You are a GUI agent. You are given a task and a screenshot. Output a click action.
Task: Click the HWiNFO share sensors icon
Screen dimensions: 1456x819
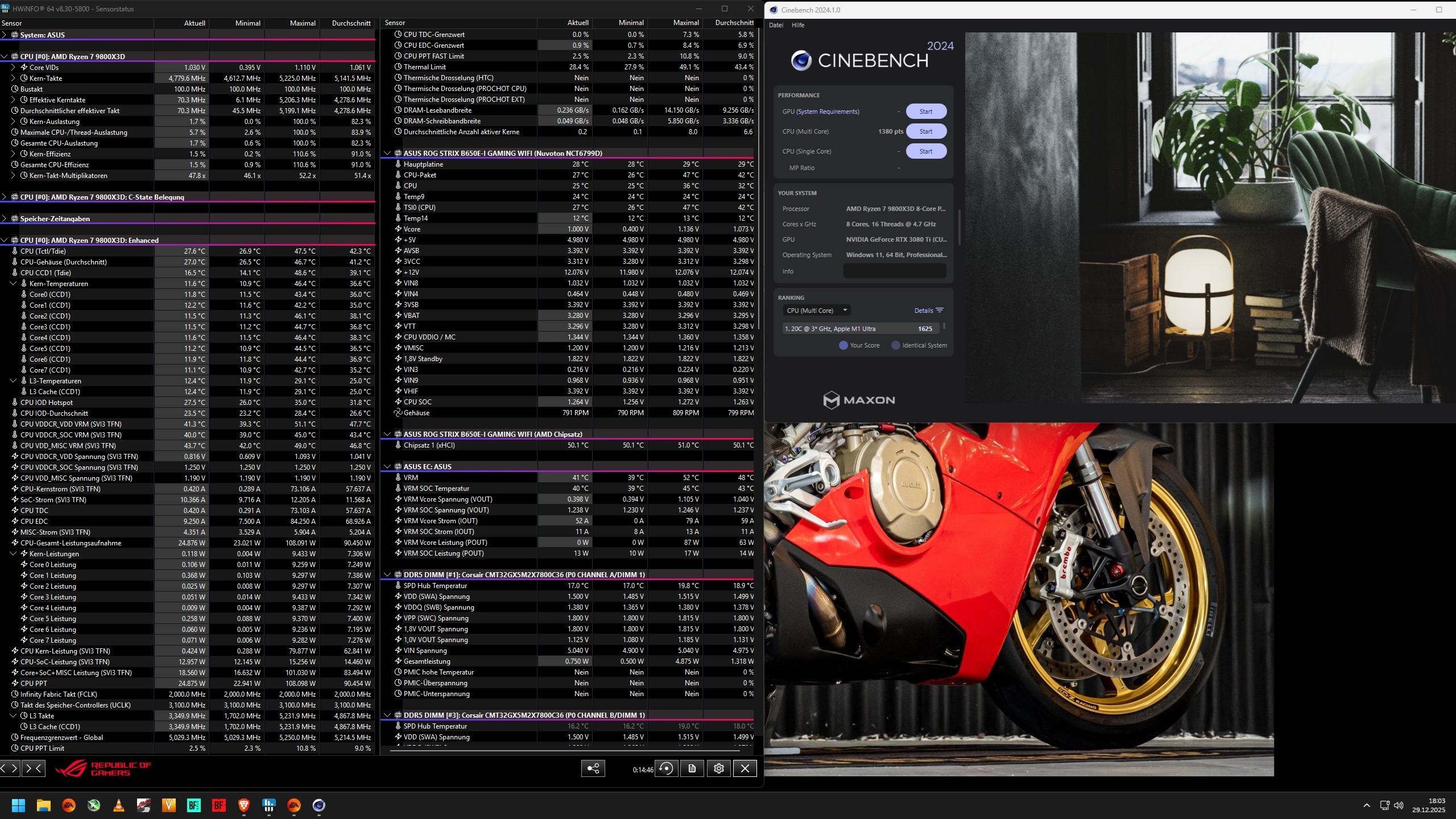(593, 768)
